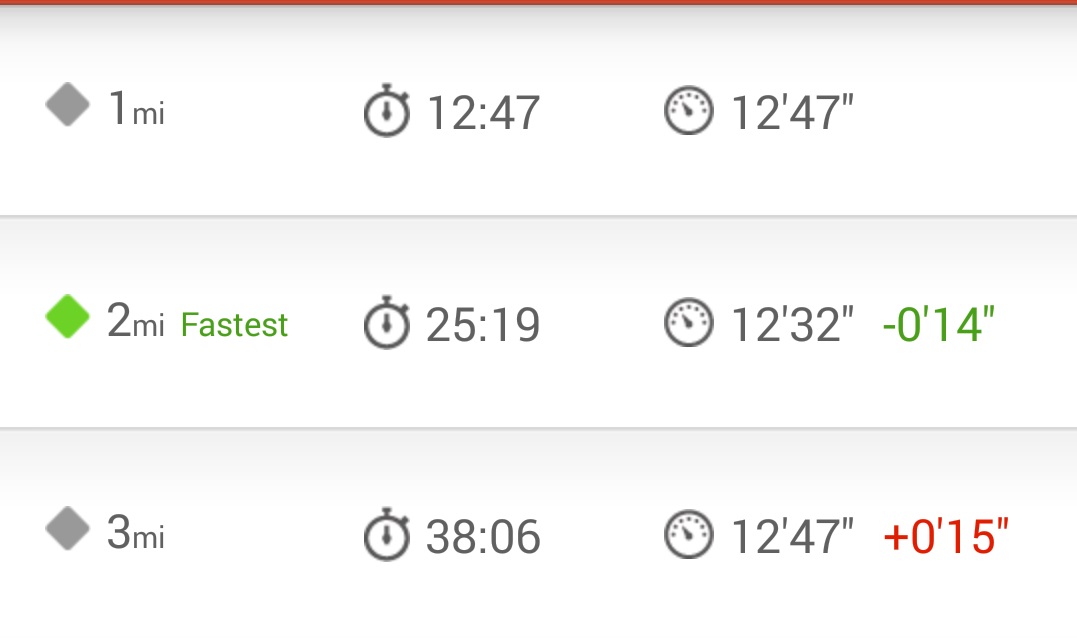The width and height of the screenshot is (1077, 638).
Task: Click the green diamond marker for mile 2
Action: pos(68,318)
